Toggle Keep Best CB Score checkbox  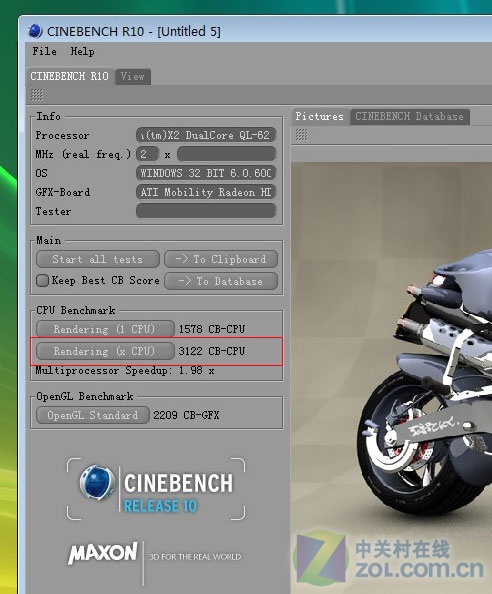(x=42, y=281)
